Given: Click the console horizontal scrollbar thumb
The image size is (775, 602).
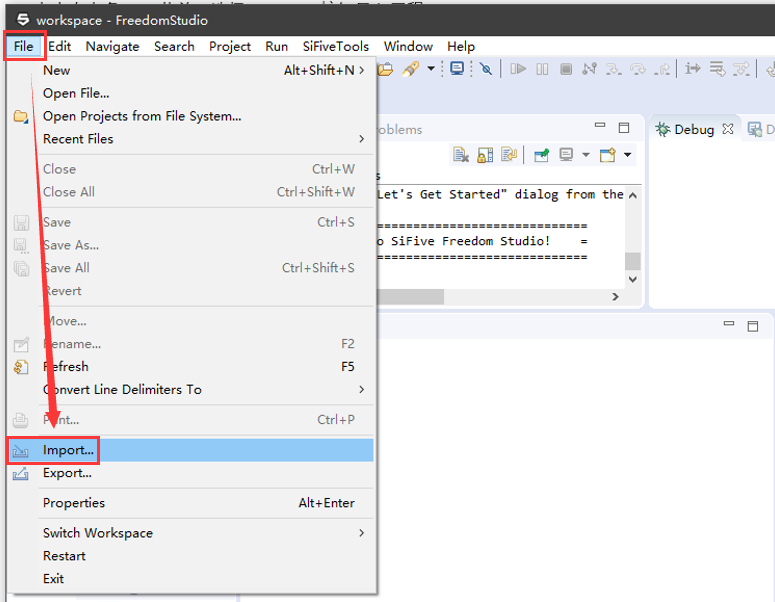Looking at the screenshot, I should 410,297.
